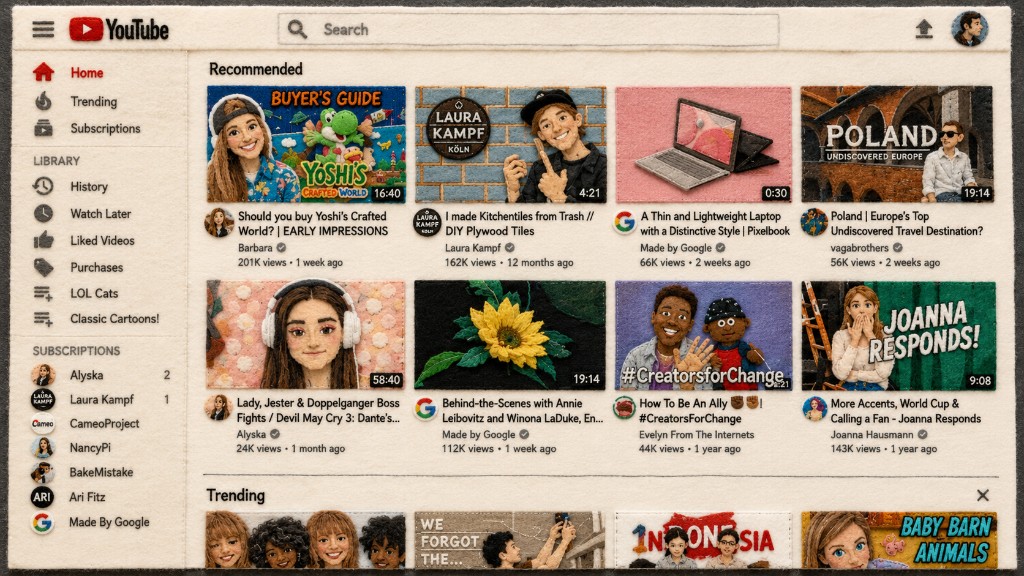Click the Trending flame icon

(44, 101)
